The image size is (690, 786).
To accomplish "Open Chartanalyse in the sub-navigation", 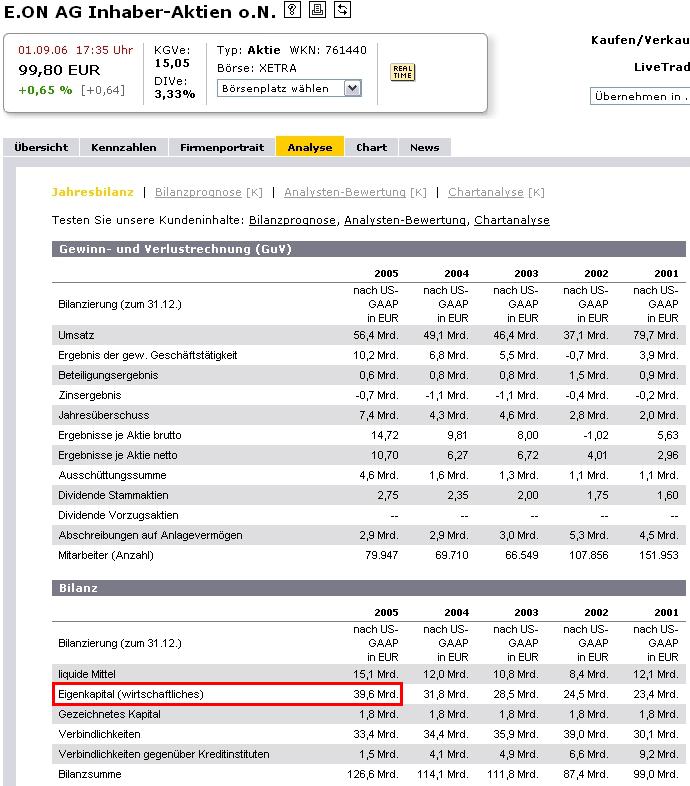I will coord(486,192).
